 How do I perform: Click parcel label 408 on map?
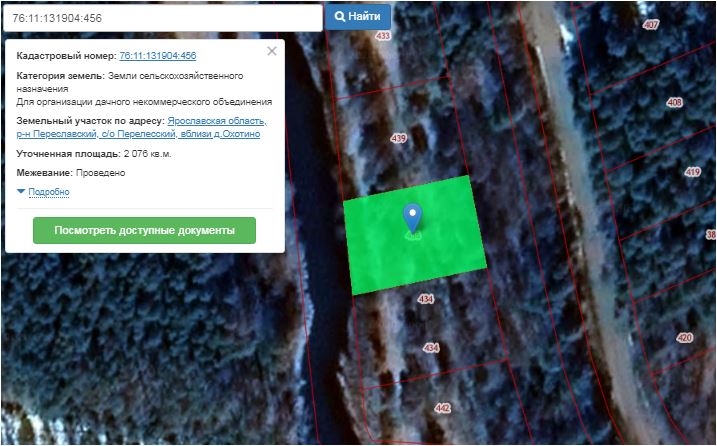[675, 102]
